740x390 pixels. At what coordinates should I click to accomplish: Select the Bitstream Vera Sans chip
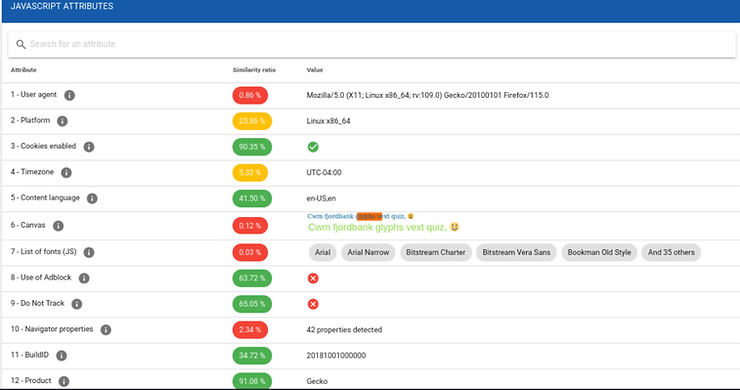click(x=516, y=253)
